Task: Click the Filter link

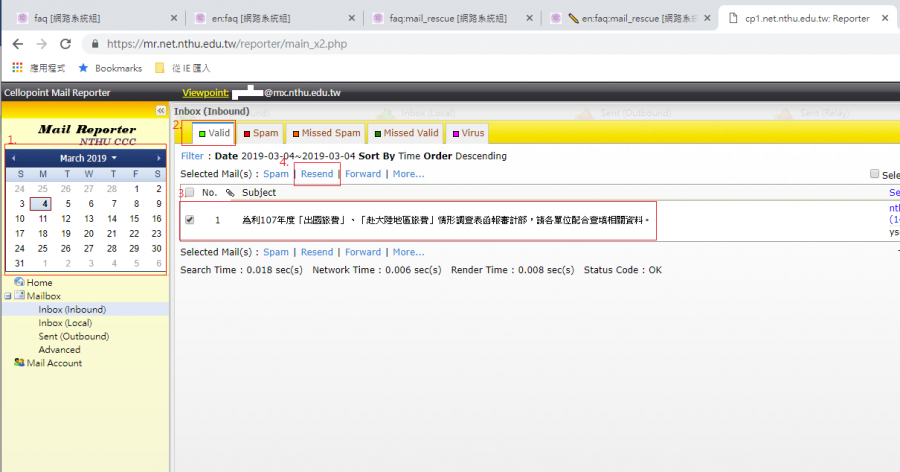Action: click(x=192, y=156)
